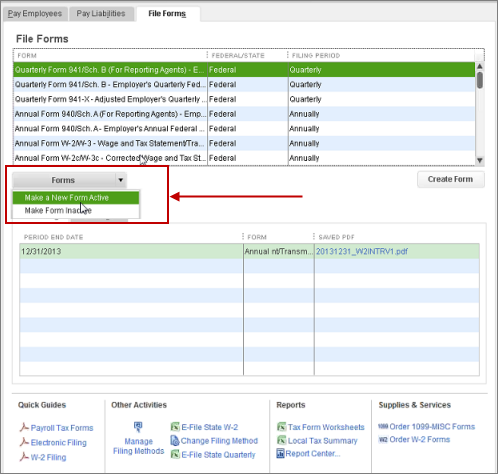Select the File Forms tab
498x474 pixels.
167,14
